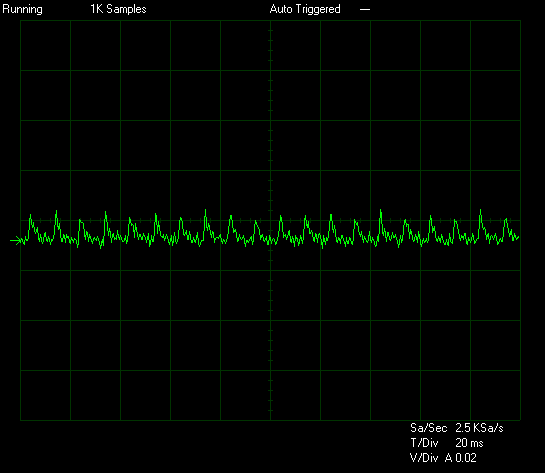Click the top tick mark of the center axis

coord(270,31)
